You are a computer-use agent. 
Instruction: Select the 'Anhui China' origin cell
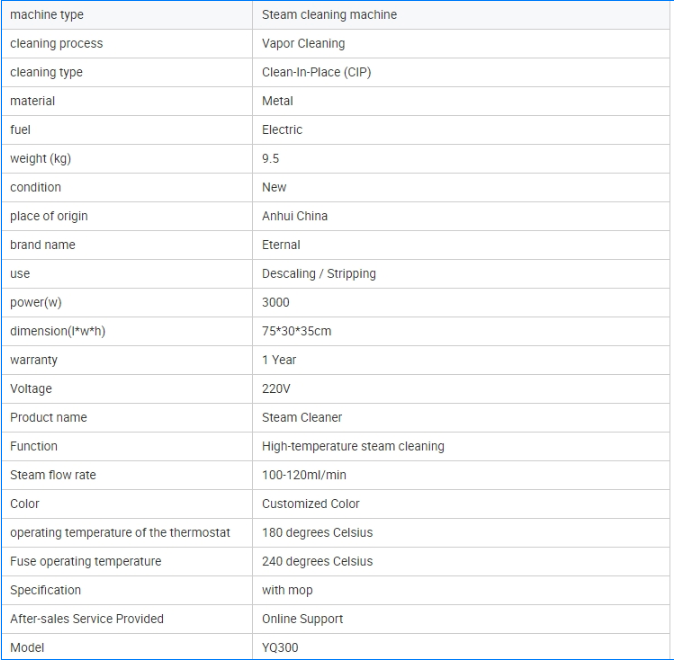coord(294,216)
